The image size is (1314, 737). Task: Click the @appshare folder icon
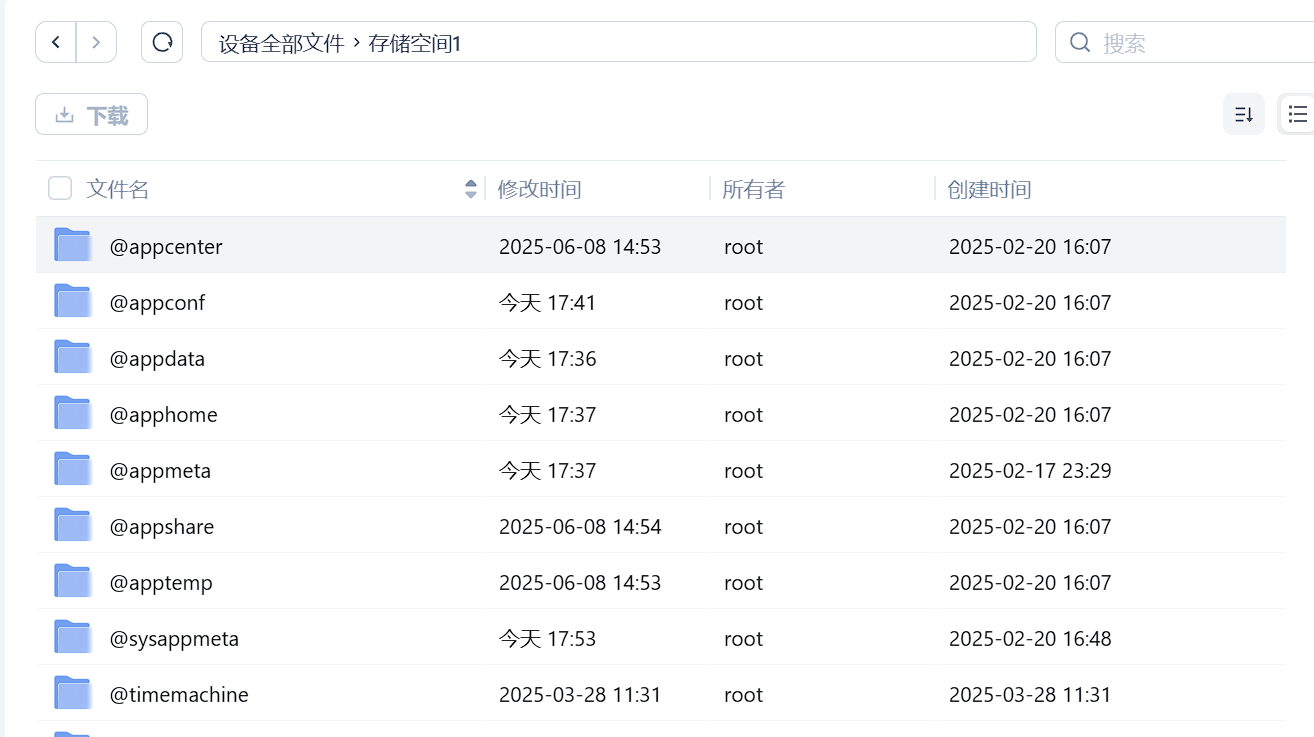(x=72, y=525)
